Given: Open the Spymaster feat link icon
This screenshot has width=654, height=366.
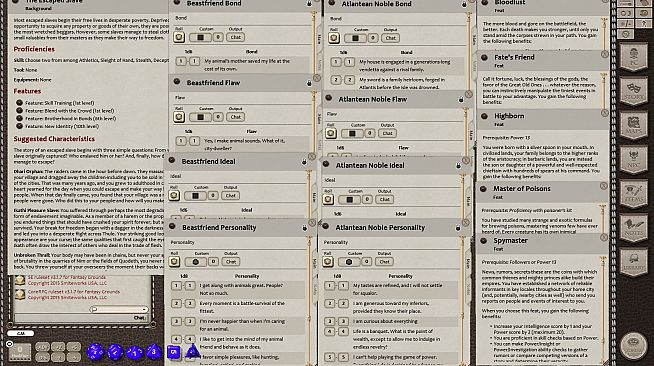Looking at the screenshot, I should tap(483, 241).
